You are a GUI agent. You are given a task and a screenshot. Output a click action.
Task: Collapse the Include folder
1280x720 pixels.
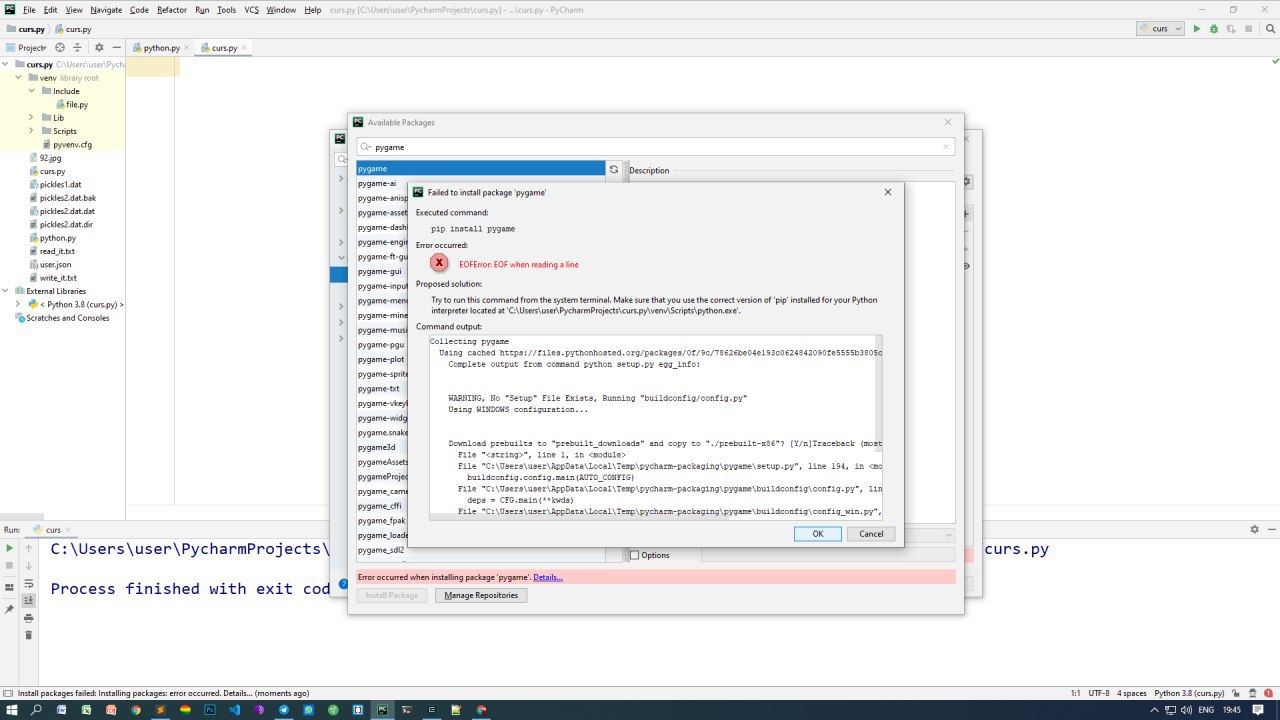(x=32, y=91)
